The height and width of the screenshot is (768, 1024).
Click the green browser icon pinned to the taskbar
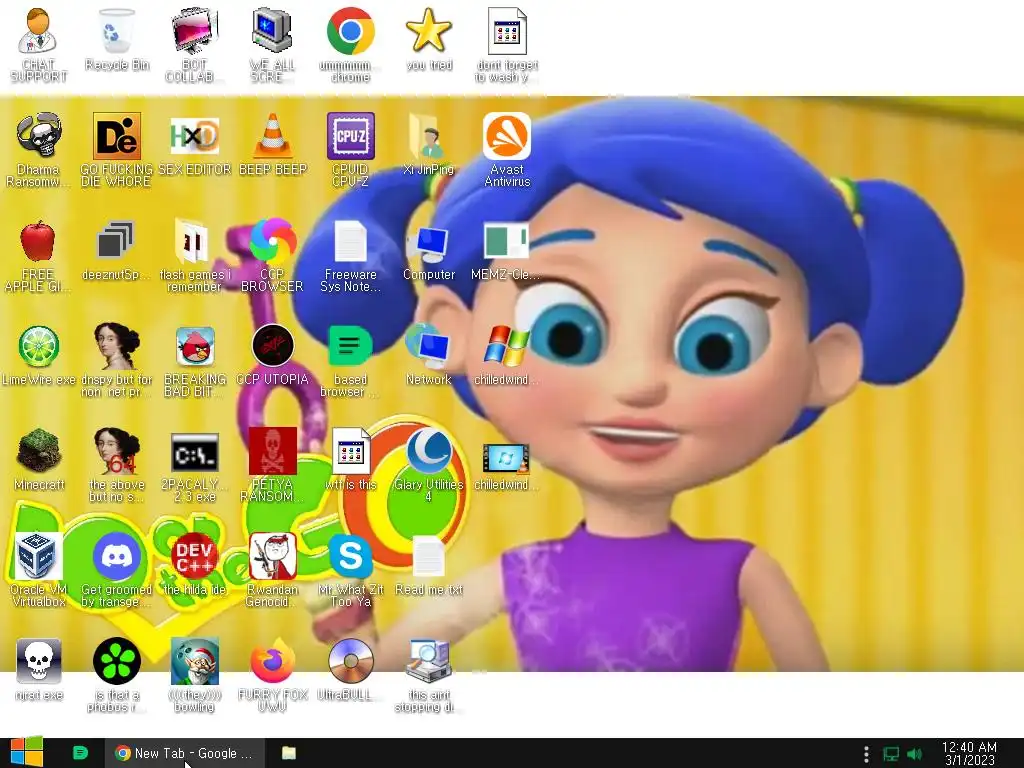click(x=80, y=753)
